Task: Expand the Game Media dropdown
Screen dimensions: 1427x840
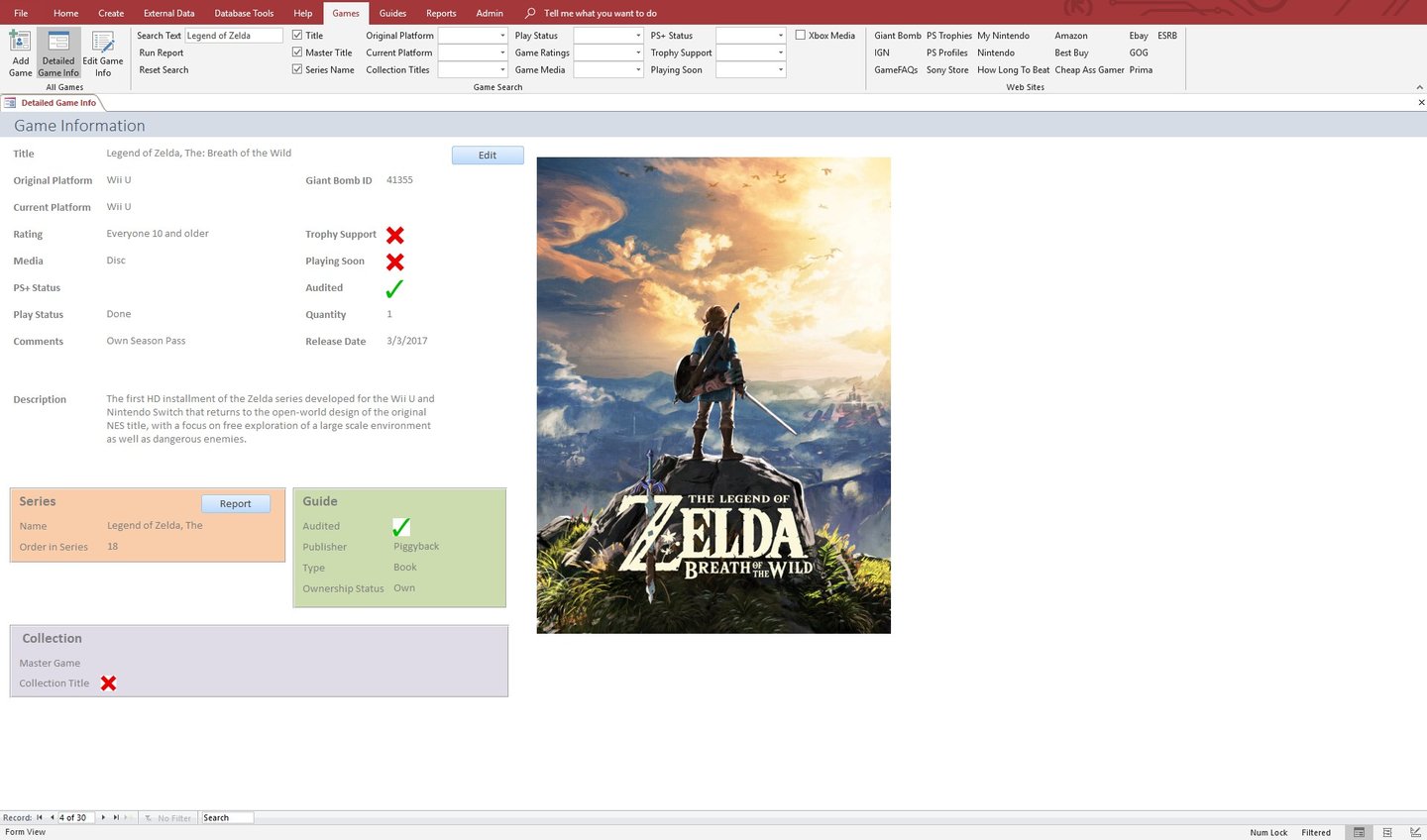Action: 638,70
